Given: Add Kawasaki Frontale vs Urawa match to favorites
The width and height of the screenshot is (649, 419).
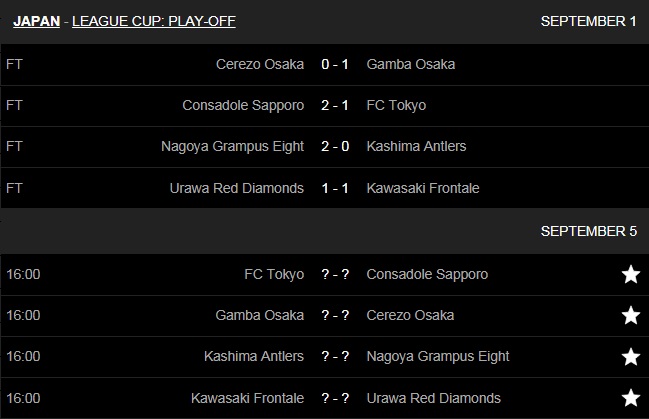Looking at the screenshot, I should point(630,397).
